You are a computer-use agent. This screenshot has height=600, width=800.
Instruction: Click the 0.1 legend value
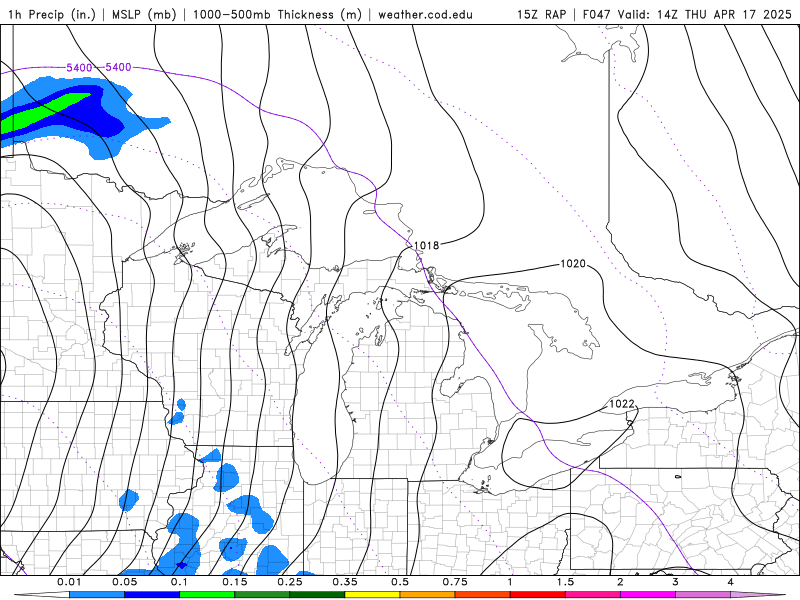[x=179, y=582]
